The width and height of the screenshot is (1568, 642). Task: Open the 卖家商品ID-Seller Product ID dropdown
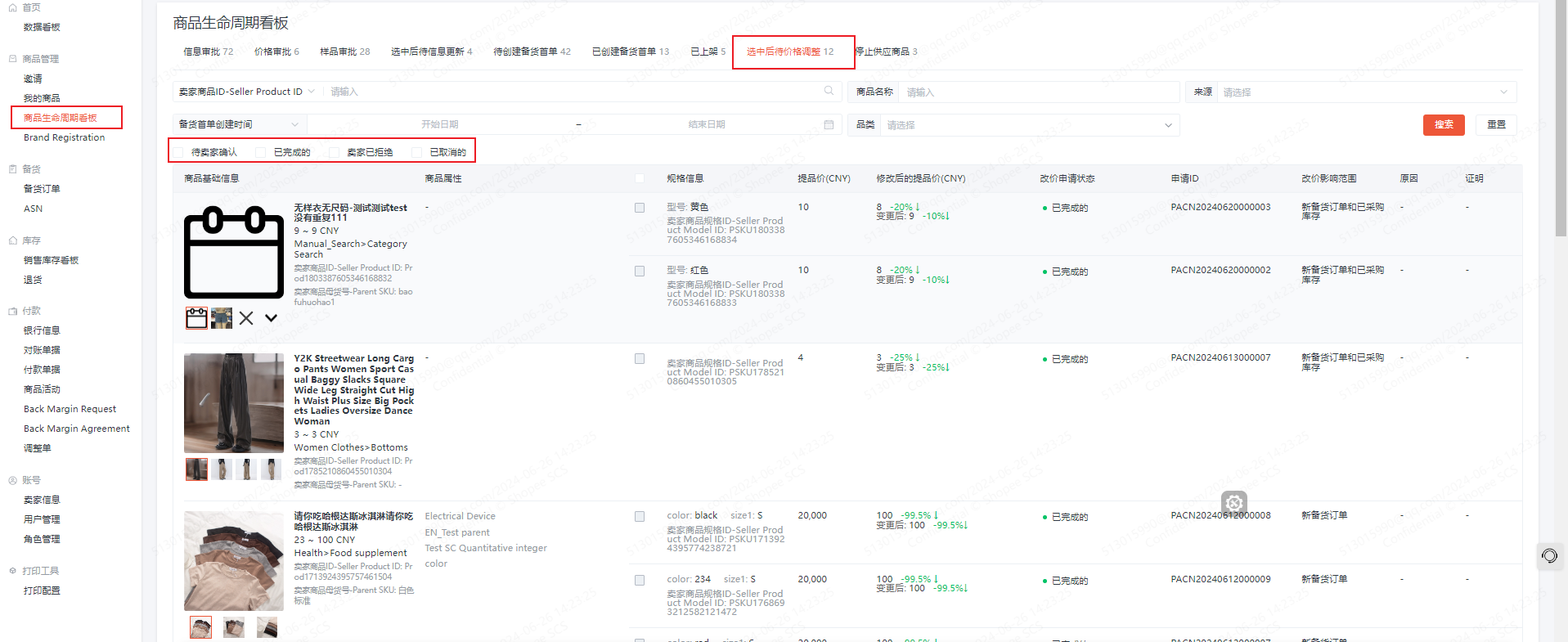click(246, 92)
